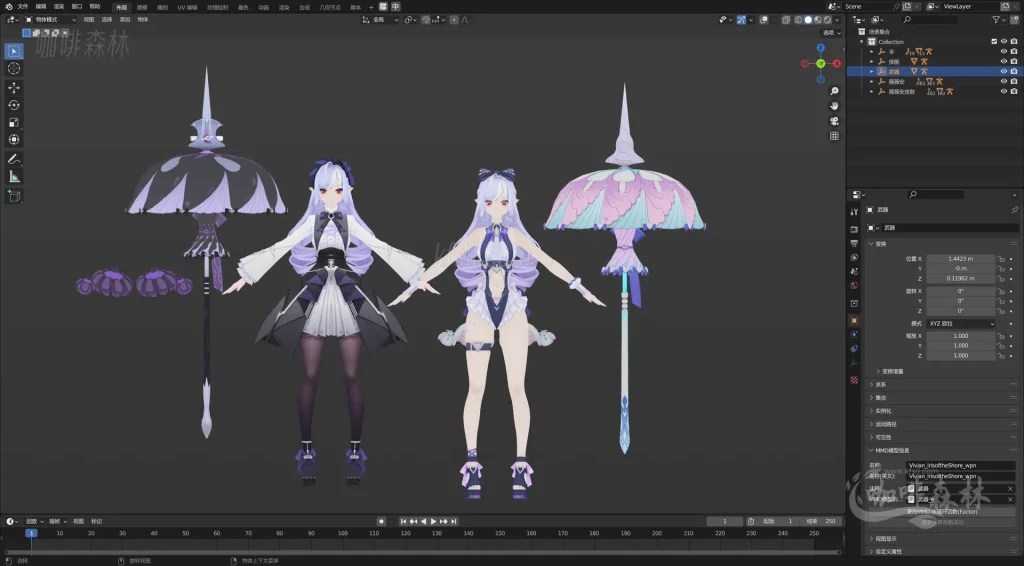Screen dimensions: 1024x566
Task: Open the World properties tab
Action: [x=854, y=286]
